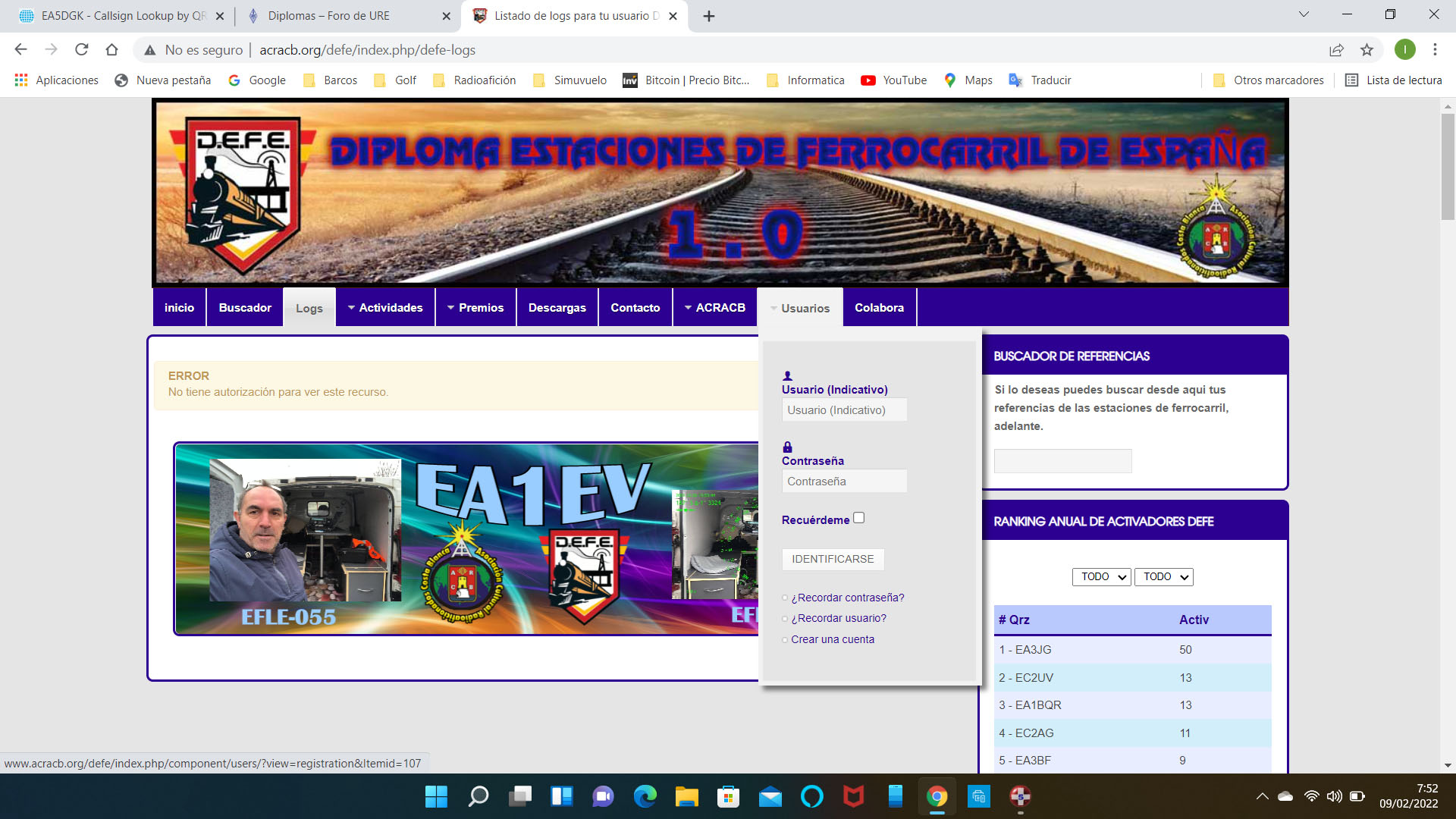Viewport: 1456px width, 819px height.
Task: Open Barcos bookmark folder
Action: click(330, 80)
